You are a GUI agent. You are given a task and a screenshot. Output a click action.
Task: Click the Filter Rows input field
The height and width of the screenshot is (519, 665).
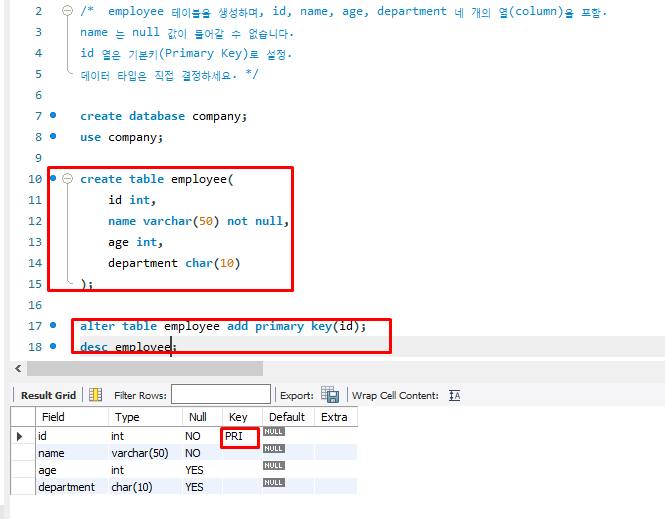point(221,394)
